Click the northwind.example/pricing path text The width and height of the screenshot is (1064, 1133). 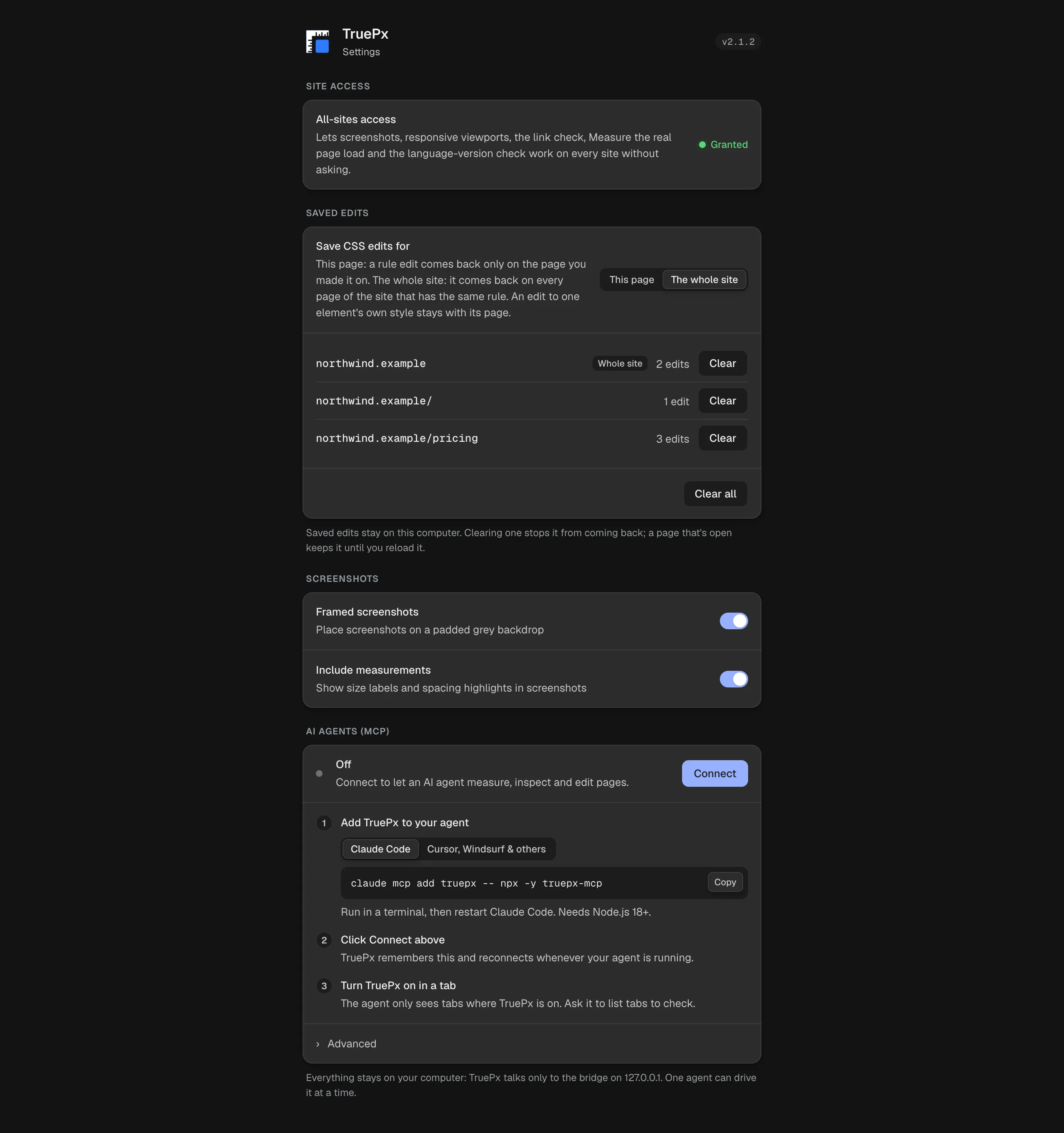point(397,438)
